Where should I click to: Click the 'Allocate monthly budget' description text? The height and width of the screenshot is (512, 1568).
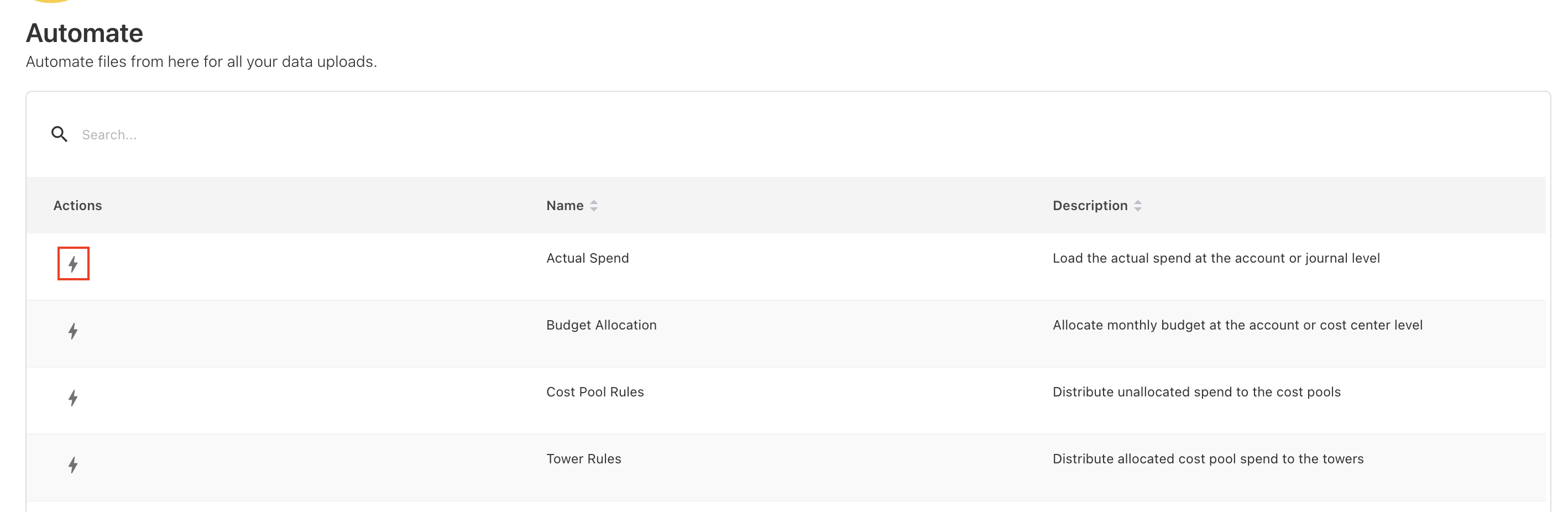pyautogui.click(x=1237, y=325)
